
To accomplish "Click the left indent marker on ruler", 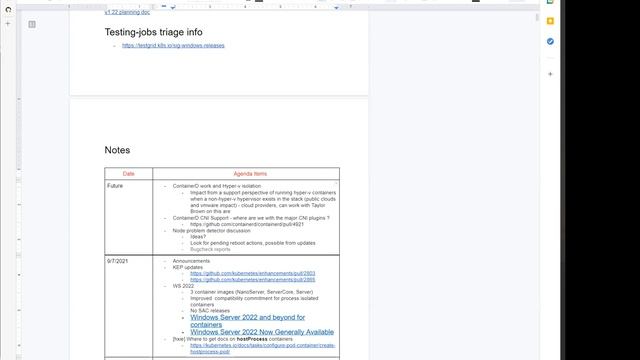I will click(x=173, y=7).
